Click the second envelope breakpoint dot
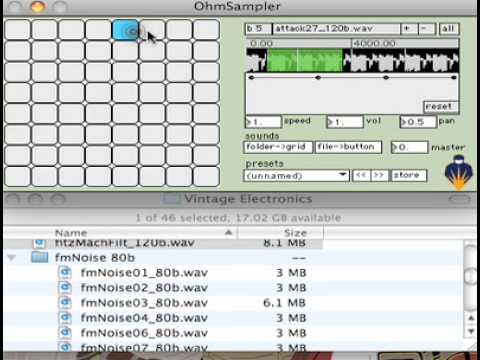The width and height of the screenshot is (480, 360). [x=318, y=78]
